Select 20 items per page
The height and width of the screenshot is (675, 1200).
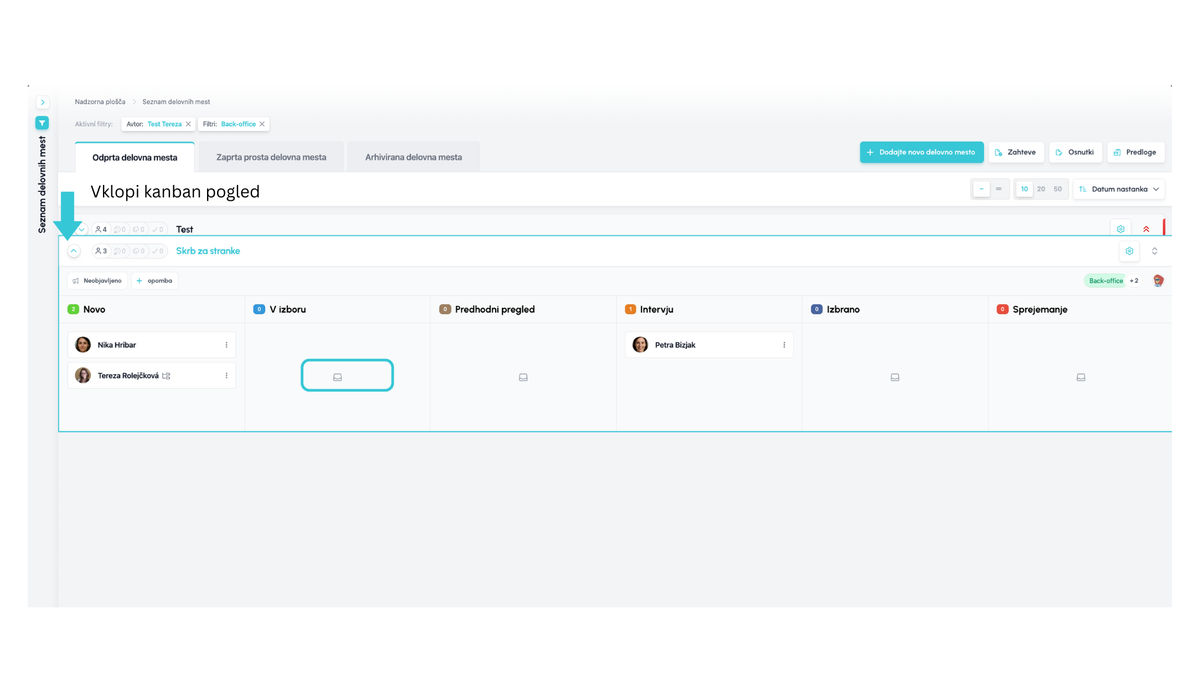click(x=1041, y=189)
